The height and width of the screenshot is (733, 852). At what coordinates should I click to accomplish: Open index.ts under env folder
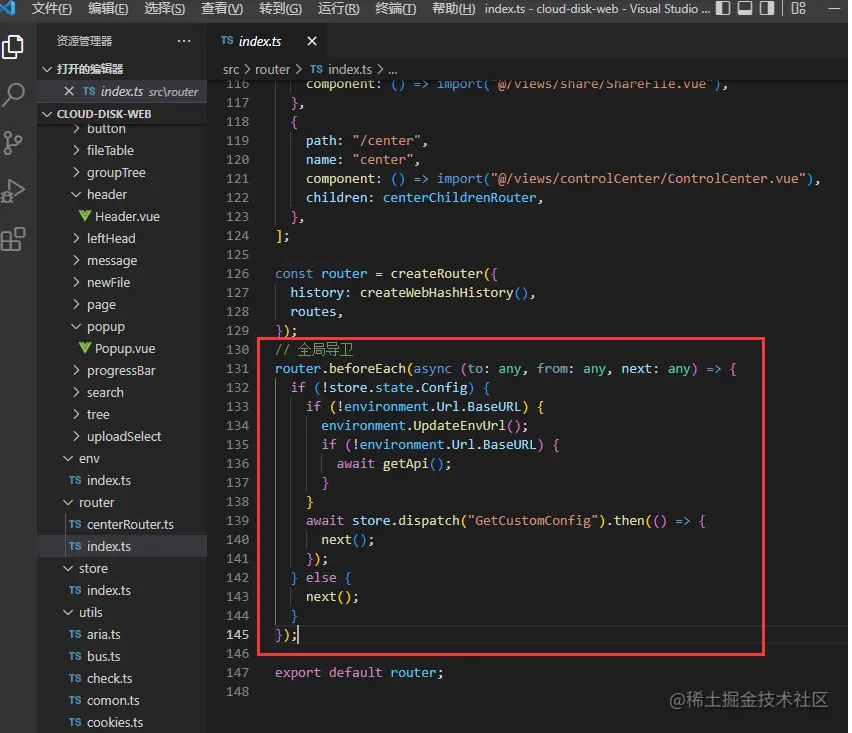pyautogui.click(x=122, y=480)
